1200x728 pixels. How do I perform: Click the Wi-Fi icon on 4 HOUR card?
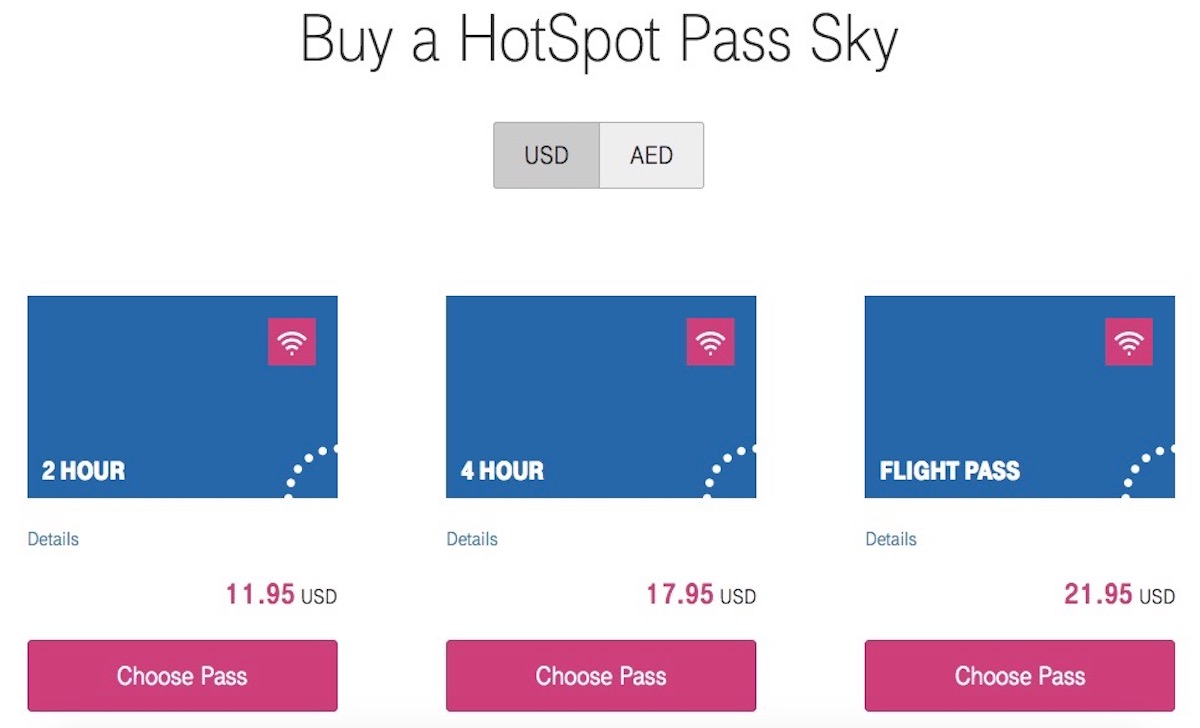click(x=711, y=342)
